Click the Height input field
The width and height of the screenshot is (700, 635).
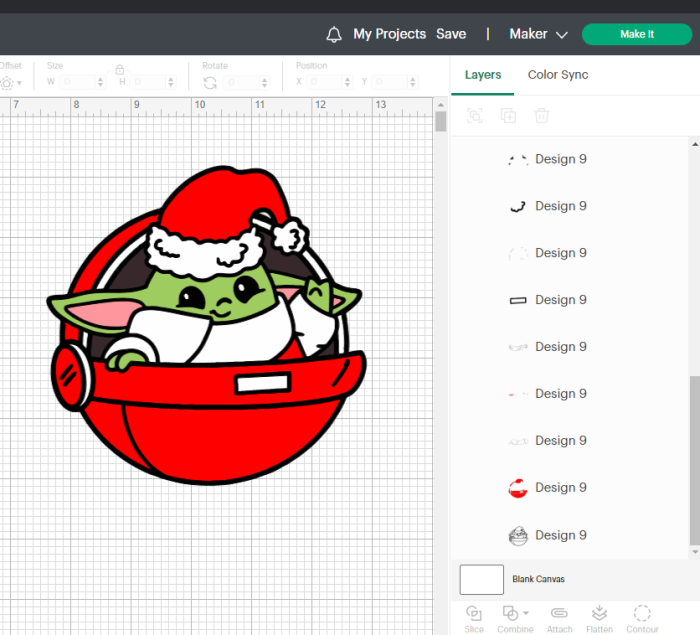(149, 82)
